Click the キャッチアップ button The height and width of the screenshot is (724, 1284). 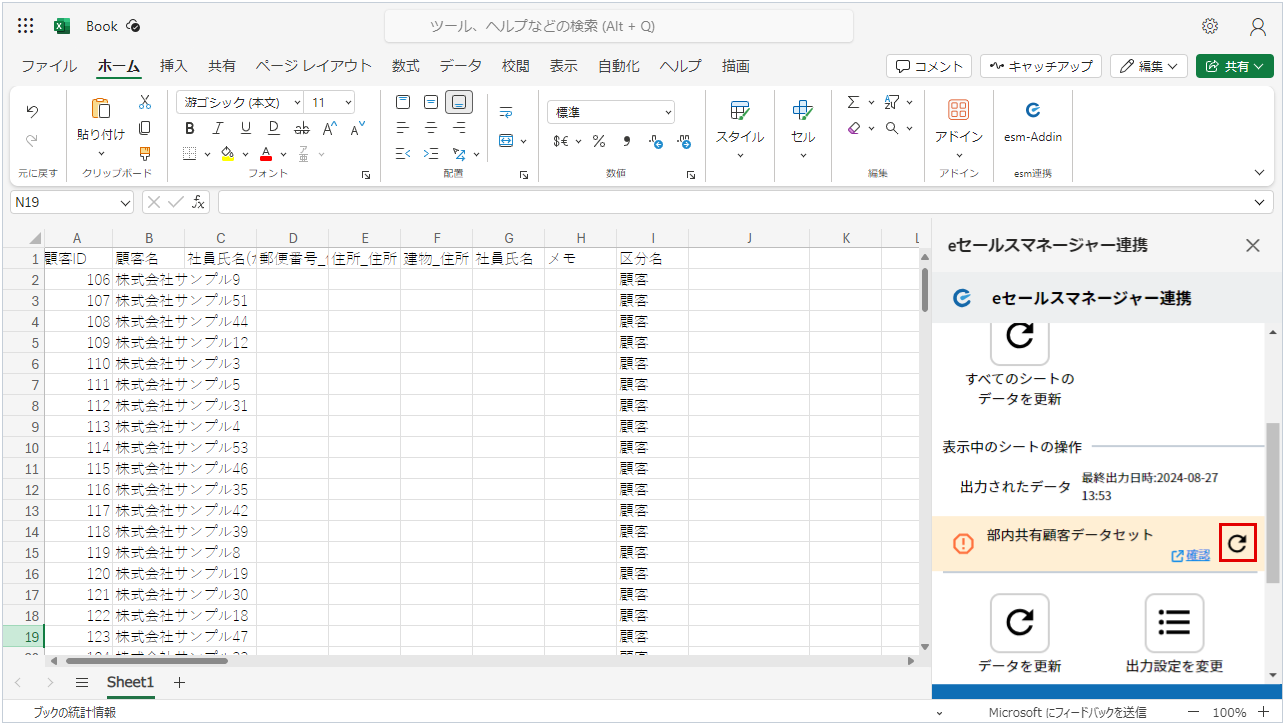click(x=1041, y=66)
